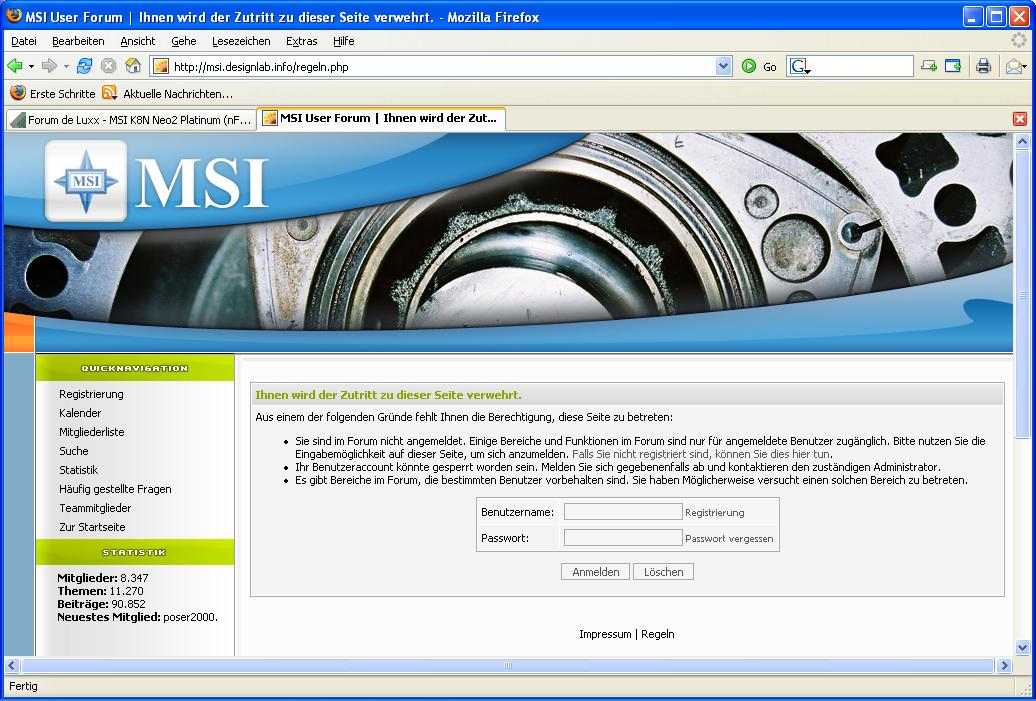Click the Mitglieder: 8.347 statistic
Screen dimensions: 1036x701
click(103, 578)
